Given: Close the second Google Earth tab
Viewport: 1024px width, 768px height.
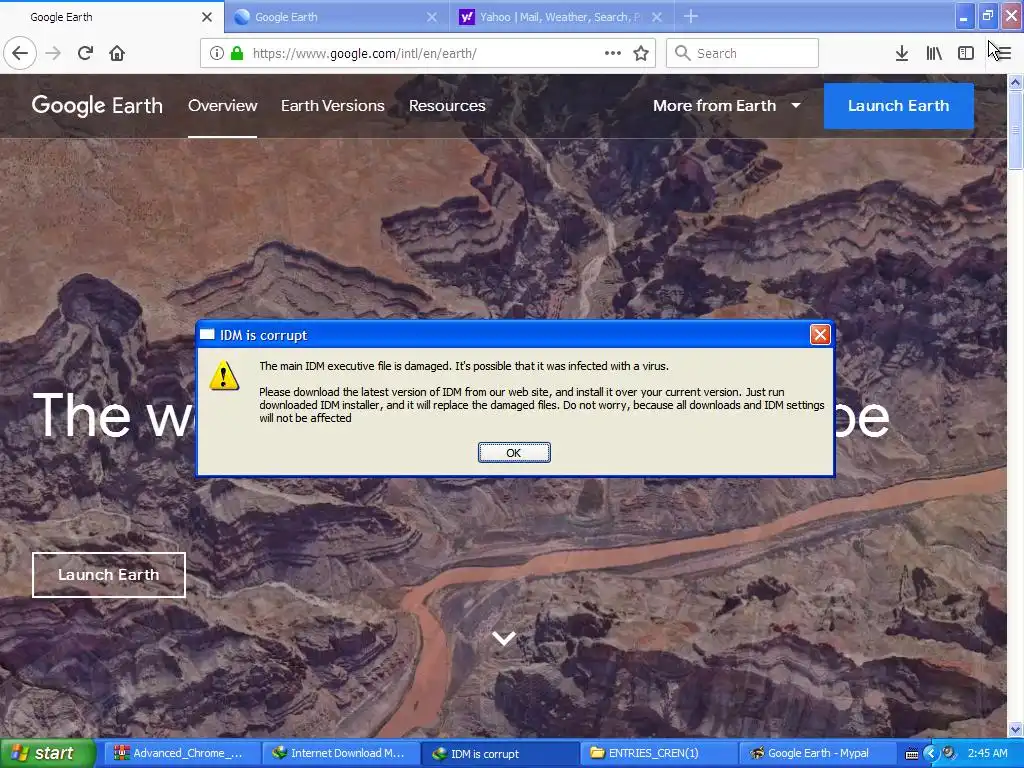Looking at the screenshot, I should click(x=432, y=17).
